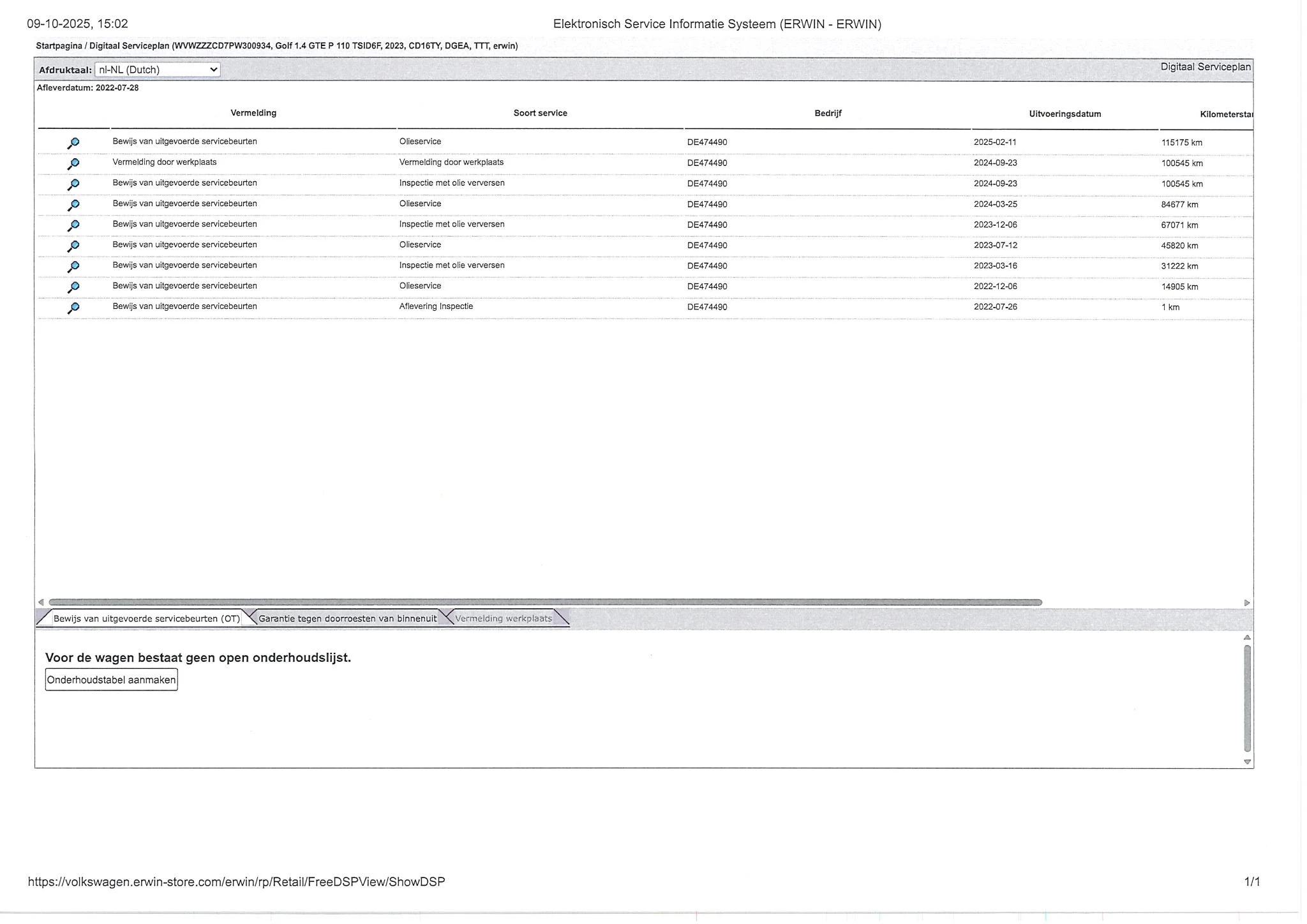Open magnifier for 14905 km Olieservice
Image resolution: width=1307 pixels, height=924 pixels.
tap(73, 287)
